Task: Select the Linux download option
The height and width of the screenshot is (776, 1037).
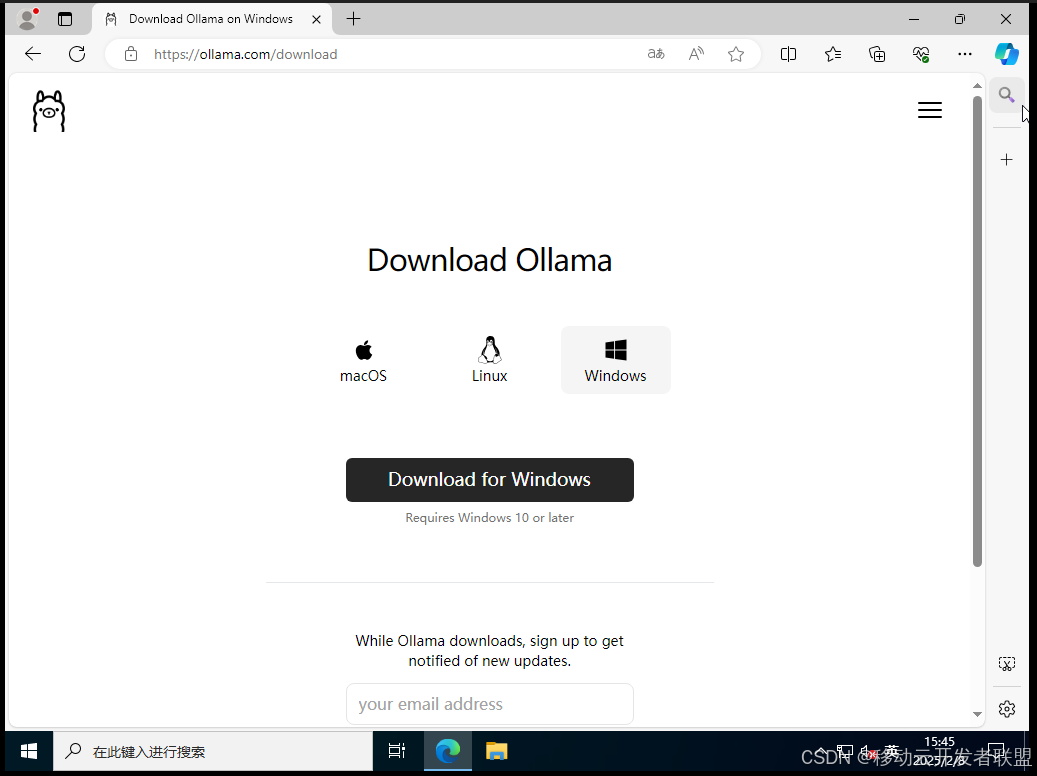Action: pos(489,361)
